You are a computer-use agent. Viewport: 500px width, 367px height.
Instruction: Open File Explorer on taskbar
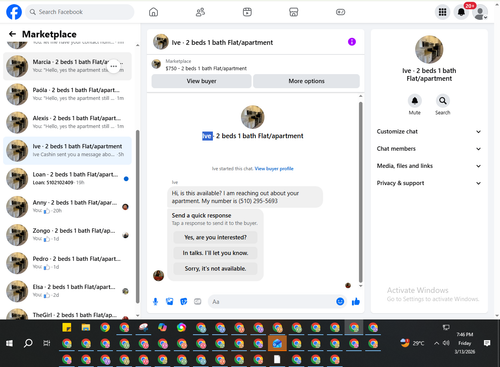86,328
